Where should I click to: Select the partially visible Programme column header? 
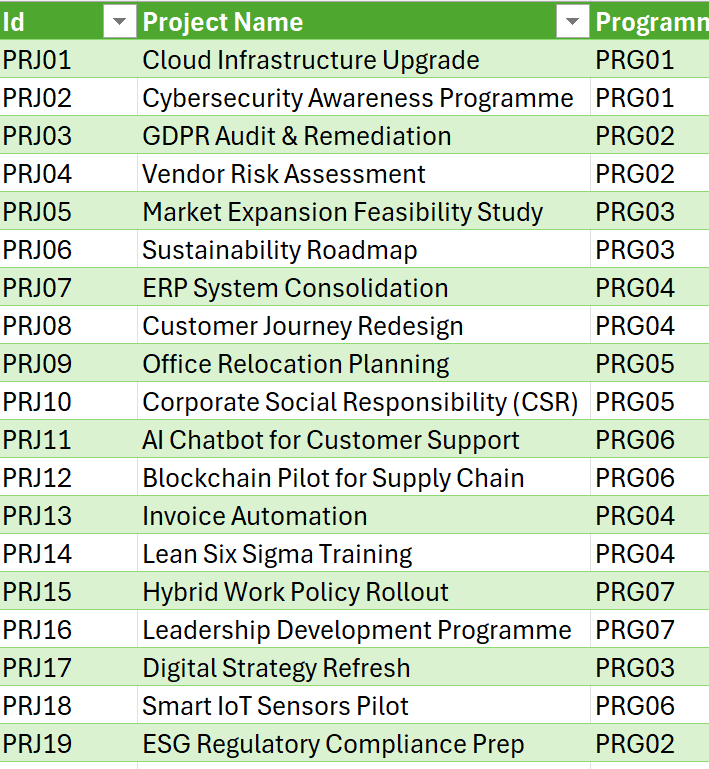650,21
